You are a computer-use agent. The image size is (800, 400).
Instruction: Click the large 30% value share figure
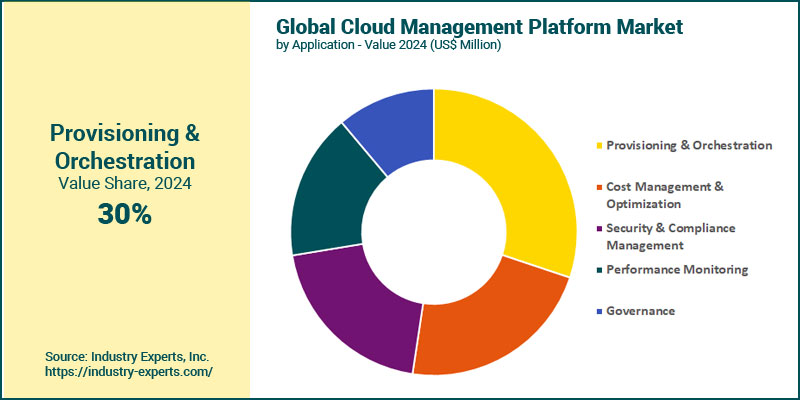point(124,213)
